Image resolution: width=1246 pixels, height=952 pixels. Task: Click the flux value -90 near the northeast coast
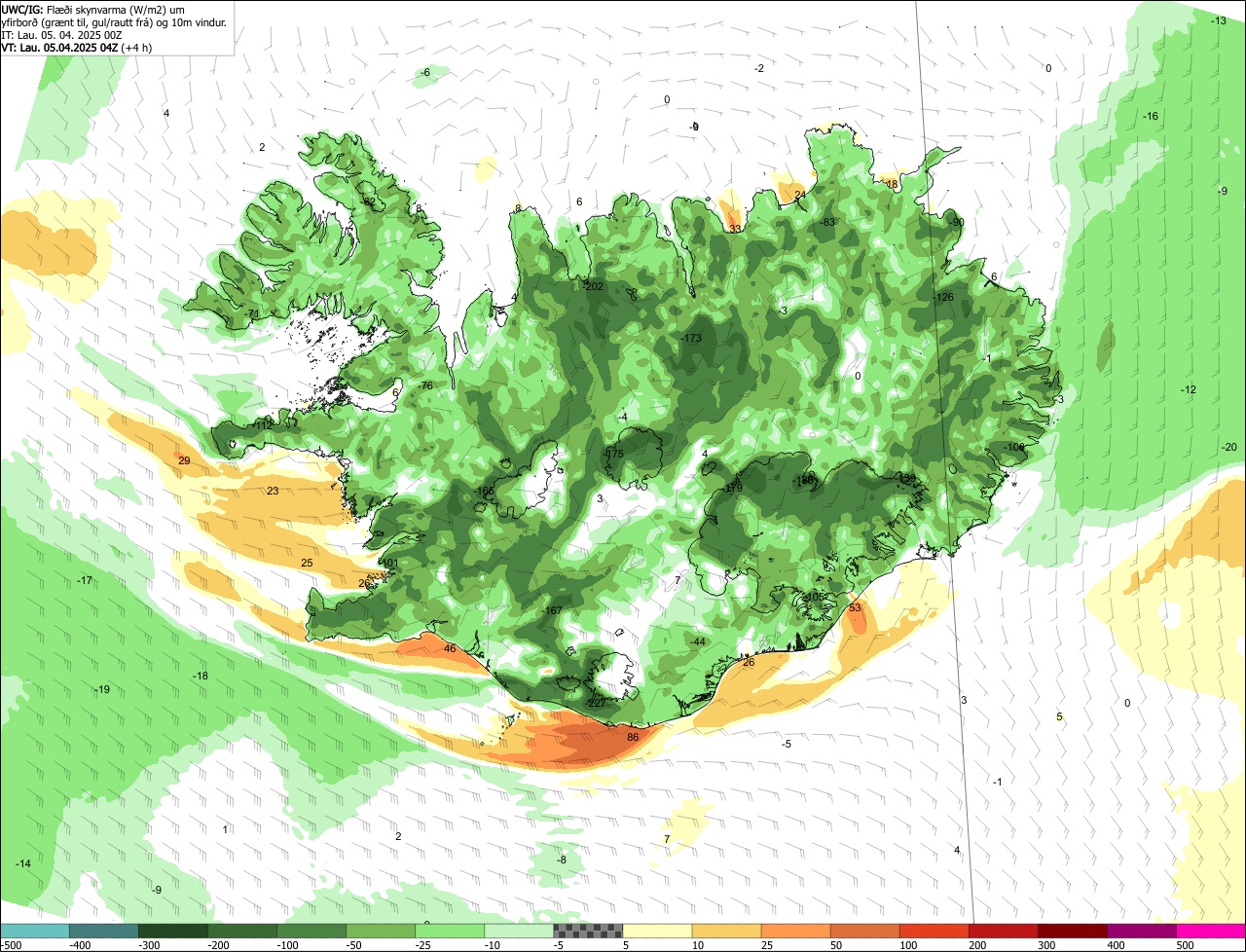[x=956, y=222]
